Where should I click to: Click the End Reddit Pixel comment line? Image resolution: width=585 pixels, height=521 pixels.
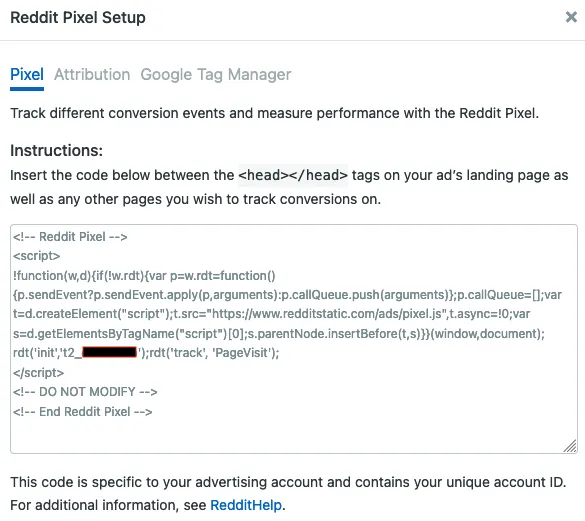point(82,412)
